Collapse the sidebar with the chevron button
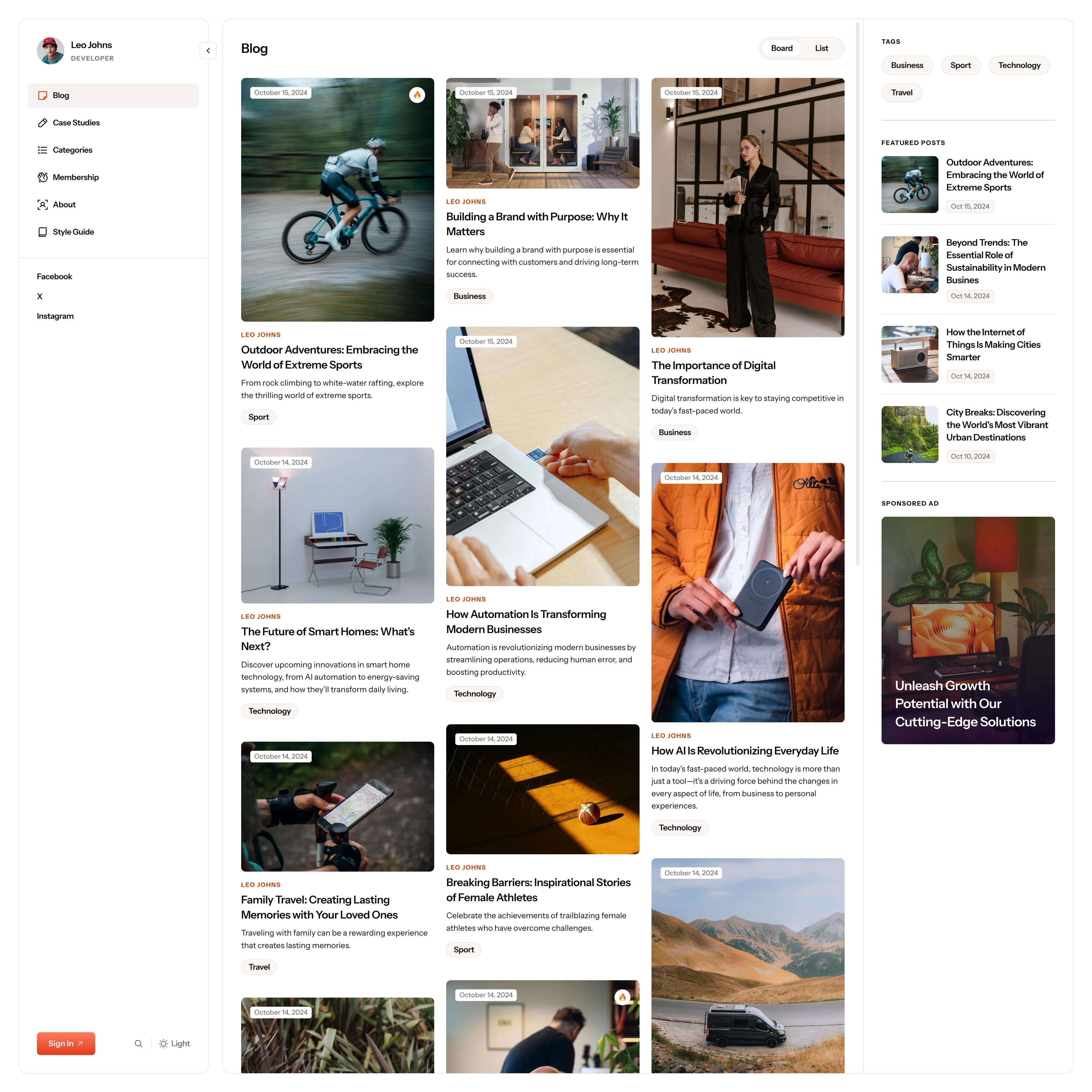This screenshot has width=1092, height=1092. pos(208,50)
